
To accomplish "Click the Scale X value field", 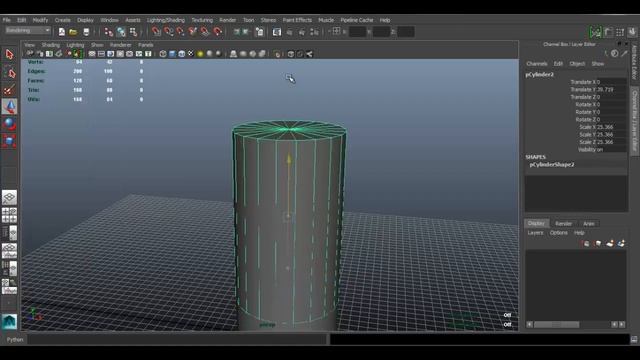I will pos(612,127).
